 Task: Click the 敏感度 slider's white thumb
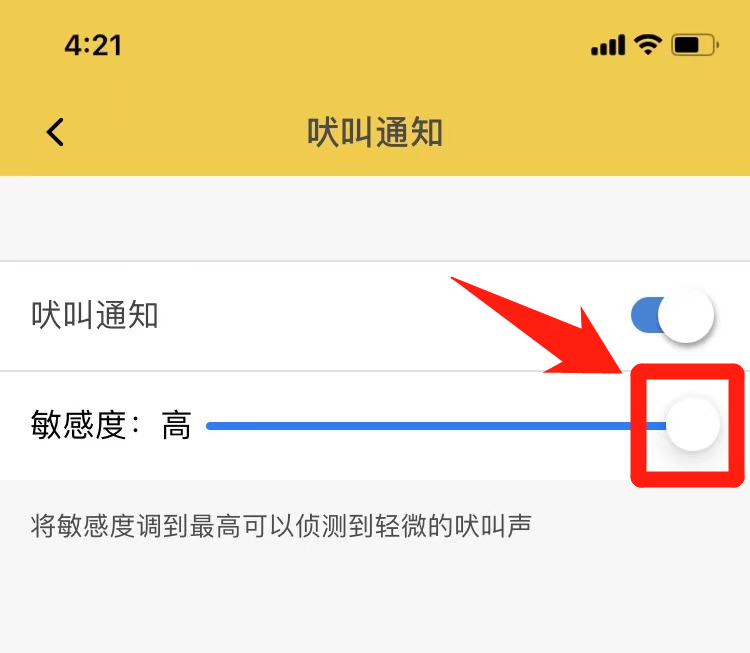693,424
